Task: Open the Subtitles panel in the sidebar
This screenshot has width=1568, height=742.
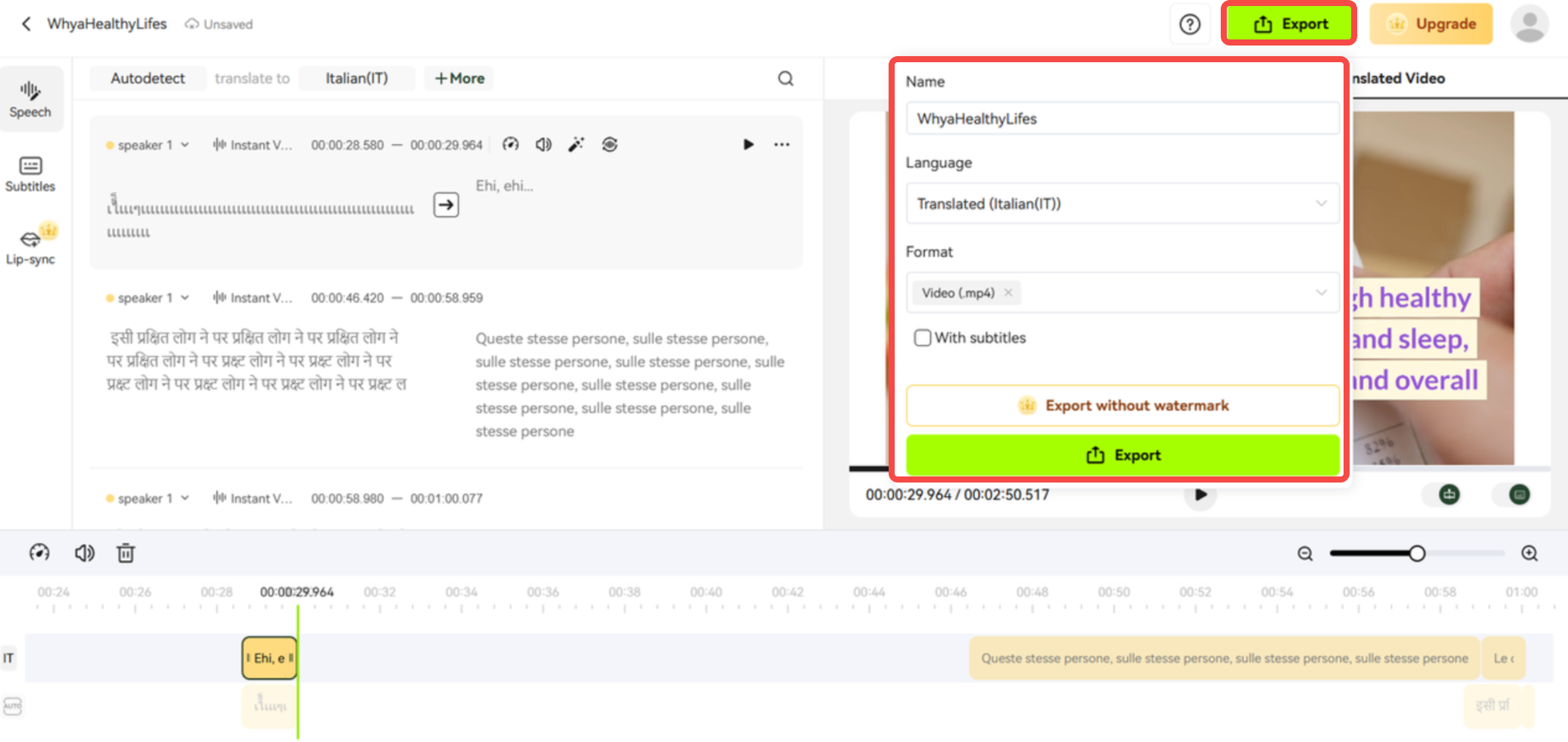Action: (x=30, y=173)
